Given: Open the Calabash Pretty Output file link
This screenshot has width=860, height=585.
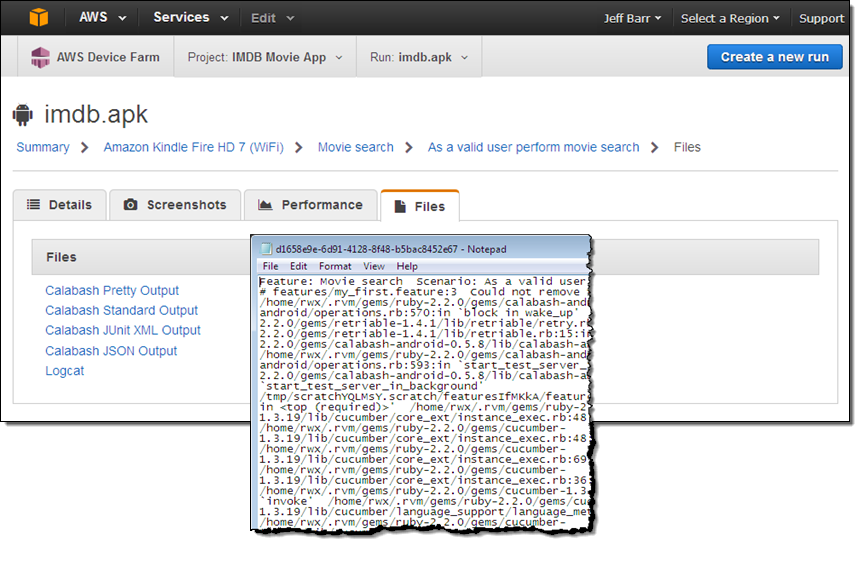Looking at the screenshot, I should (112, 291).
